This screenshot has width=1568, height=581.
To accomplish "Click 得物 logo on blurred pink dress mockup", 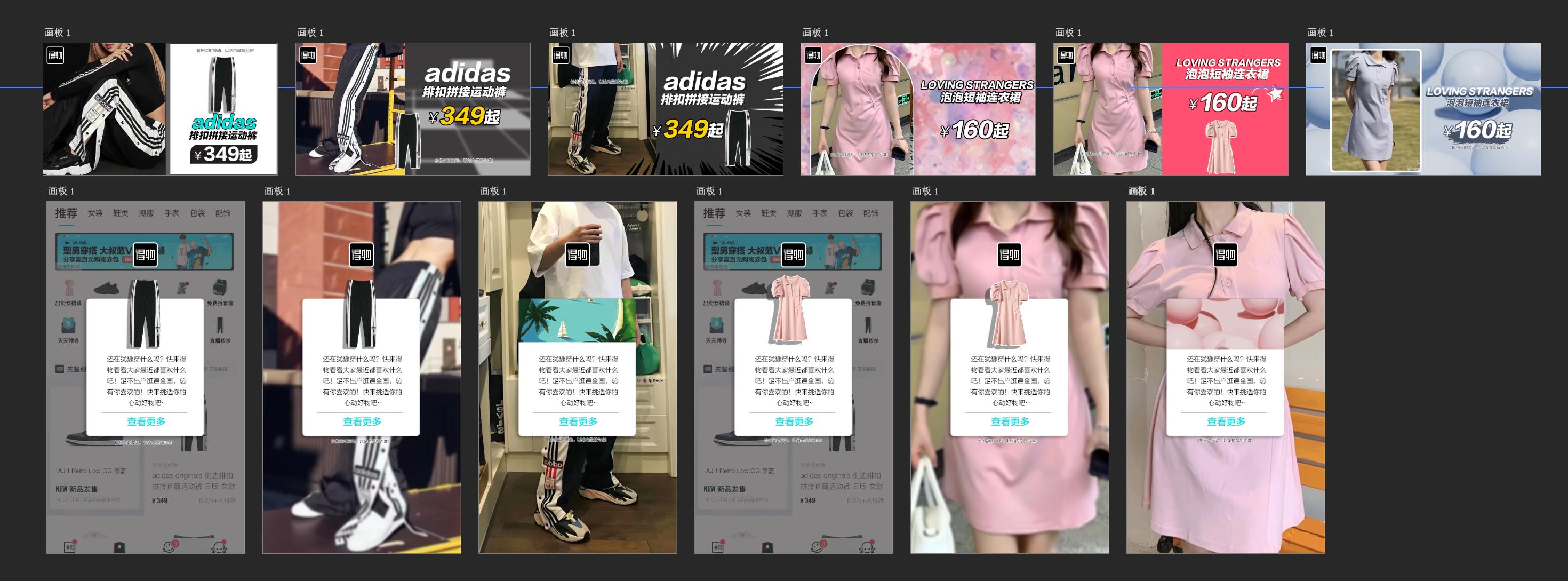I will click(x=1009, y=254).
